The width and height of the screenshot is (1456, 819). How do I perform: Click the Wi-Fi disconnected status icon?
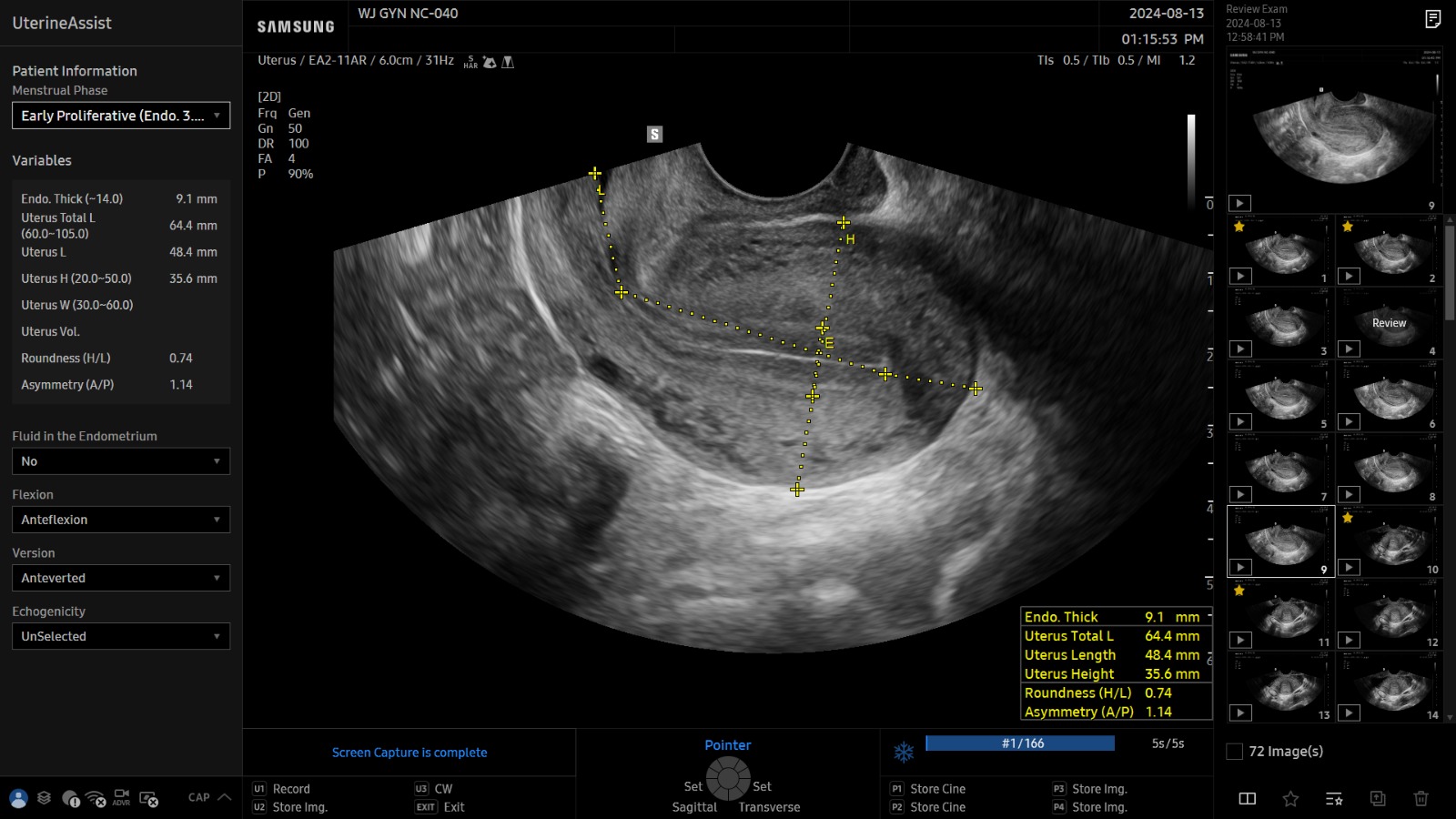click(x=93, y=798)
